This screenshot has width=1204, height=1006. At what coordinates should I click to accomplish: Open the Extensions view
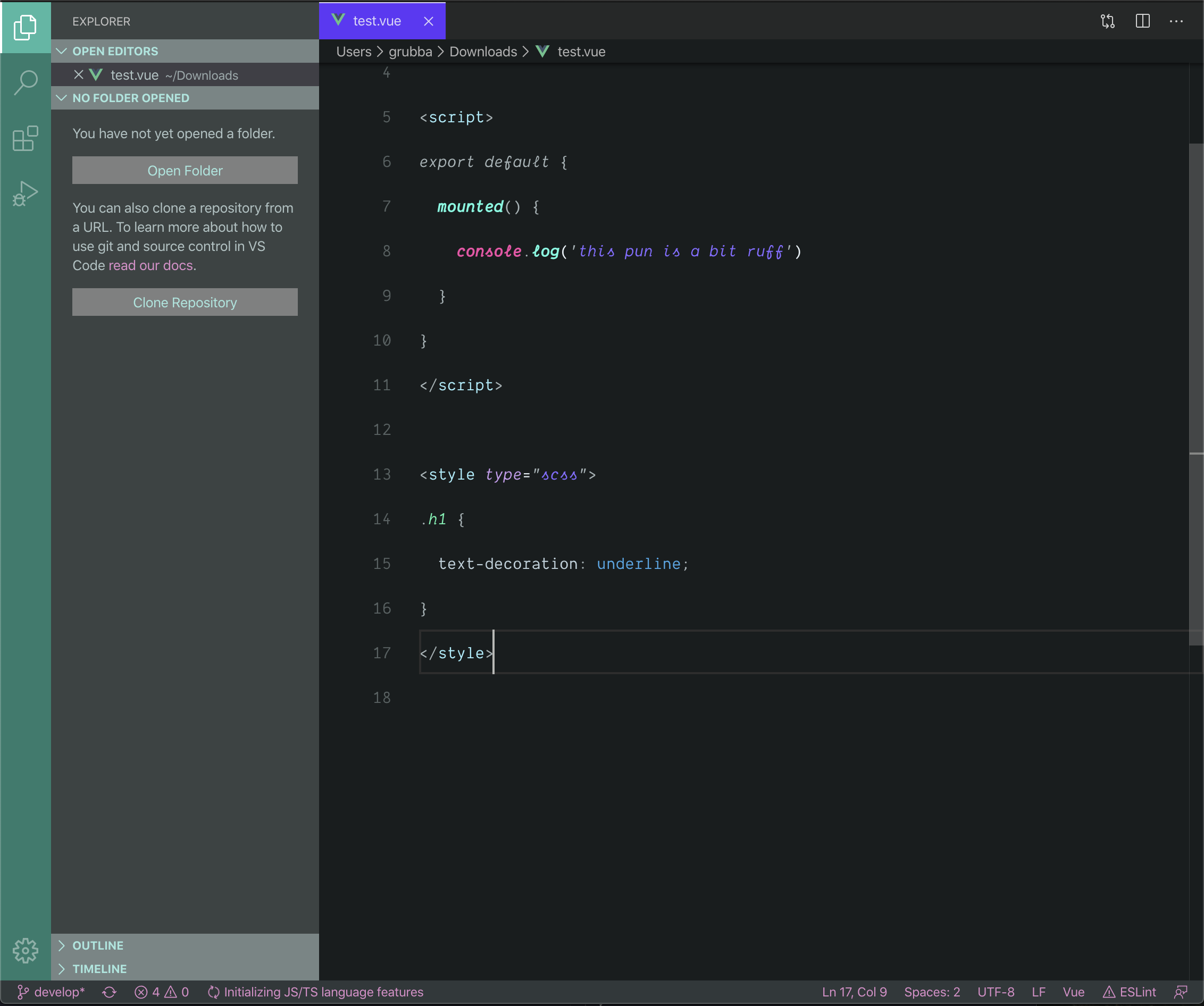coord(25,138)
